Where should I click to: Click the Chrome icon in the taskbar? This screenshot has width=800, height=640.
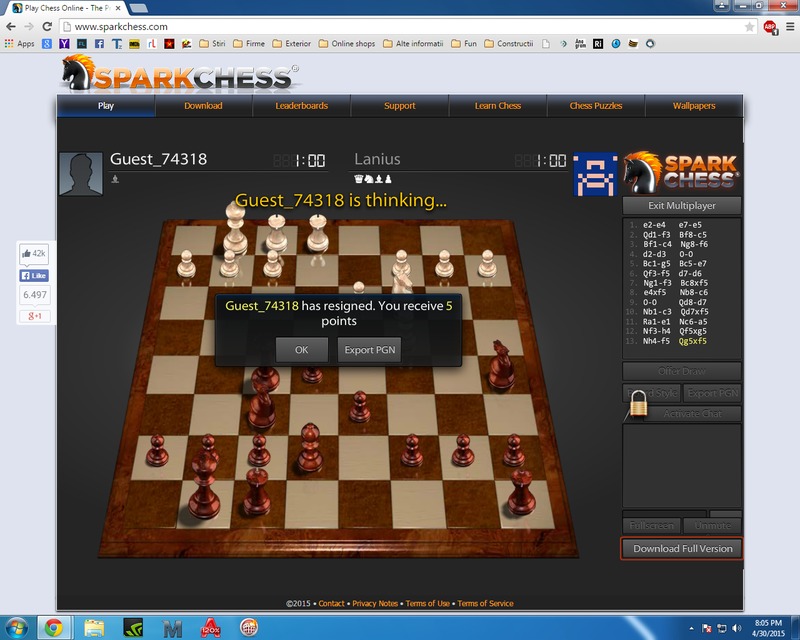[x=54, y=628]
